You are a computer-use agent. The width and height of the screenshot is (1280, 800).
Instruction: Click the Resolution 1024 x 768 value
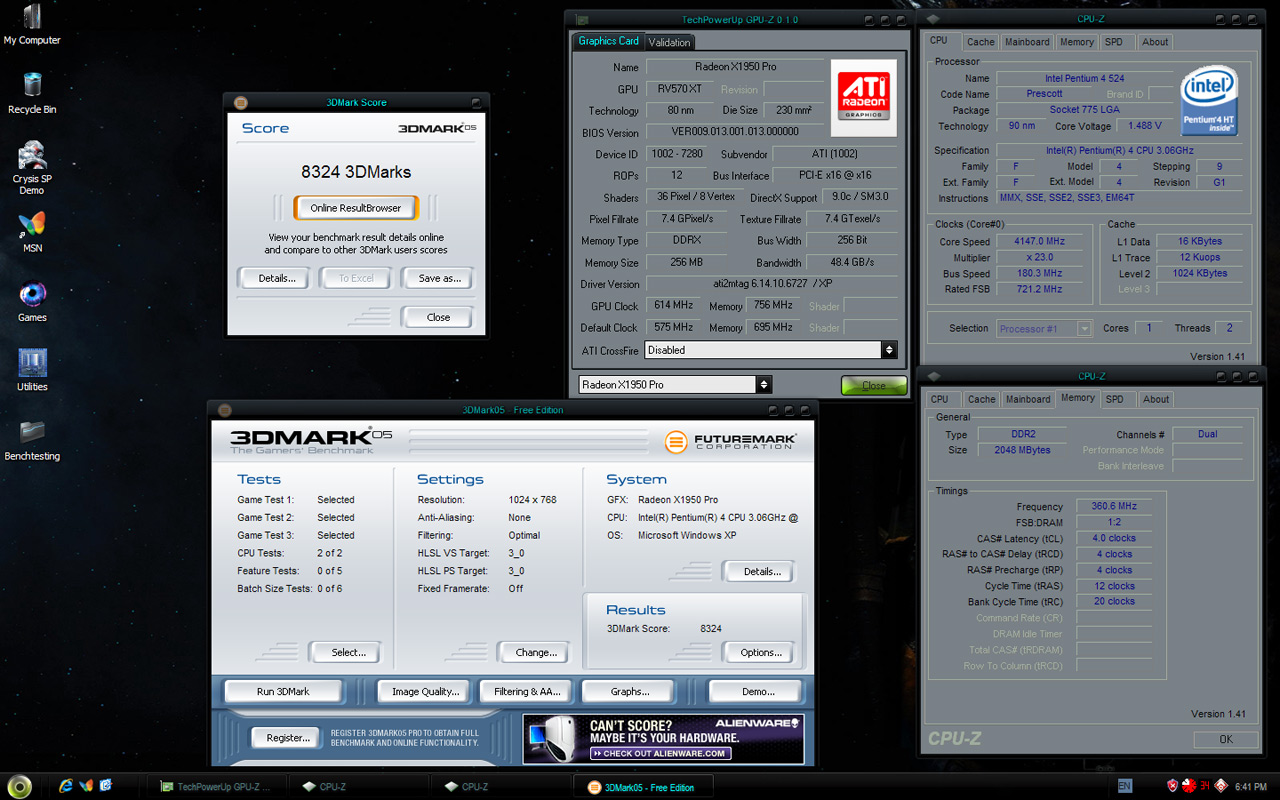(532, 500)
